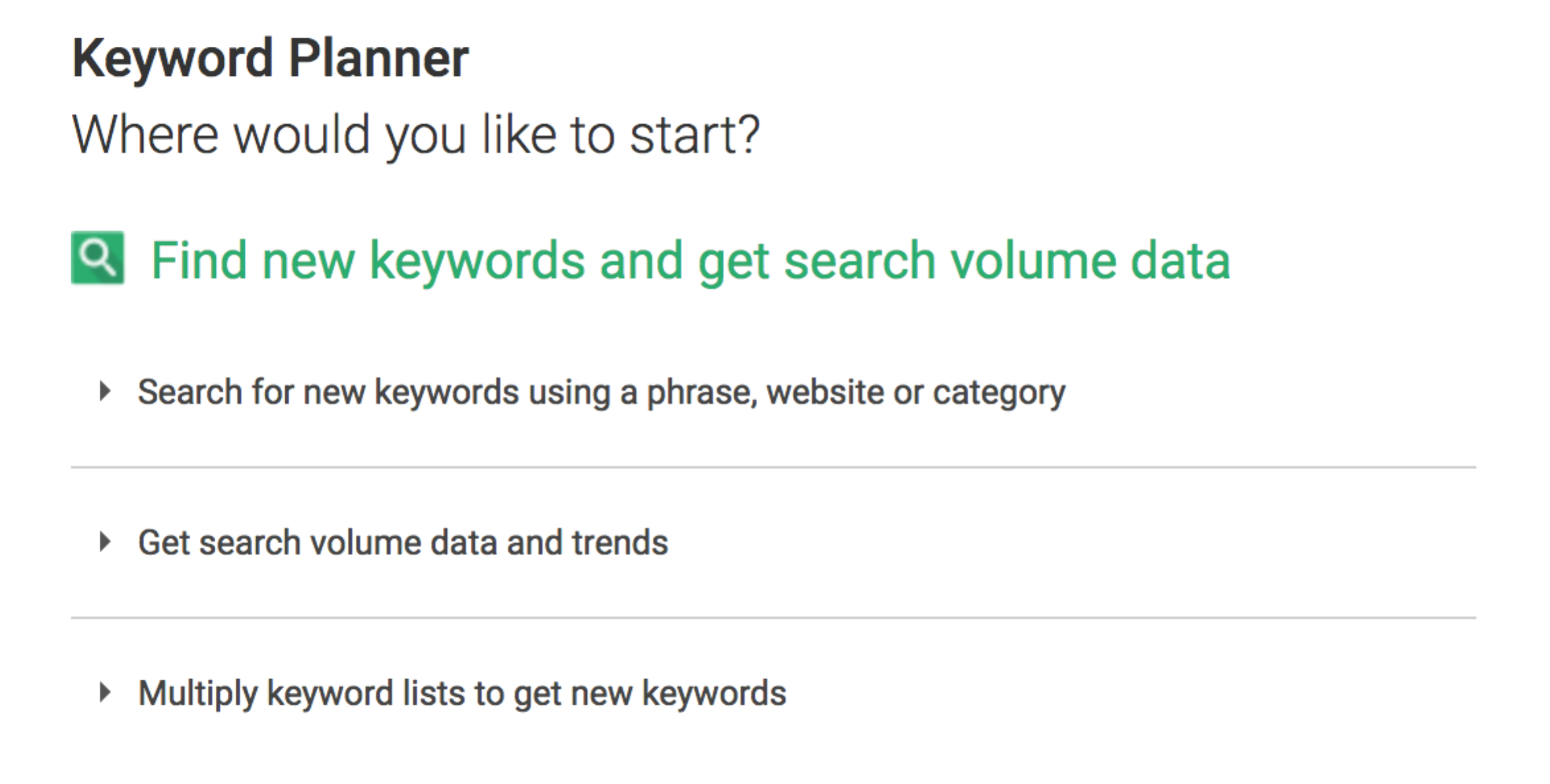Image resolution: width=1550 pixels, height=784 pixels.
Task: Click the word 'Planner' in the title
Action: pos(378,59)
